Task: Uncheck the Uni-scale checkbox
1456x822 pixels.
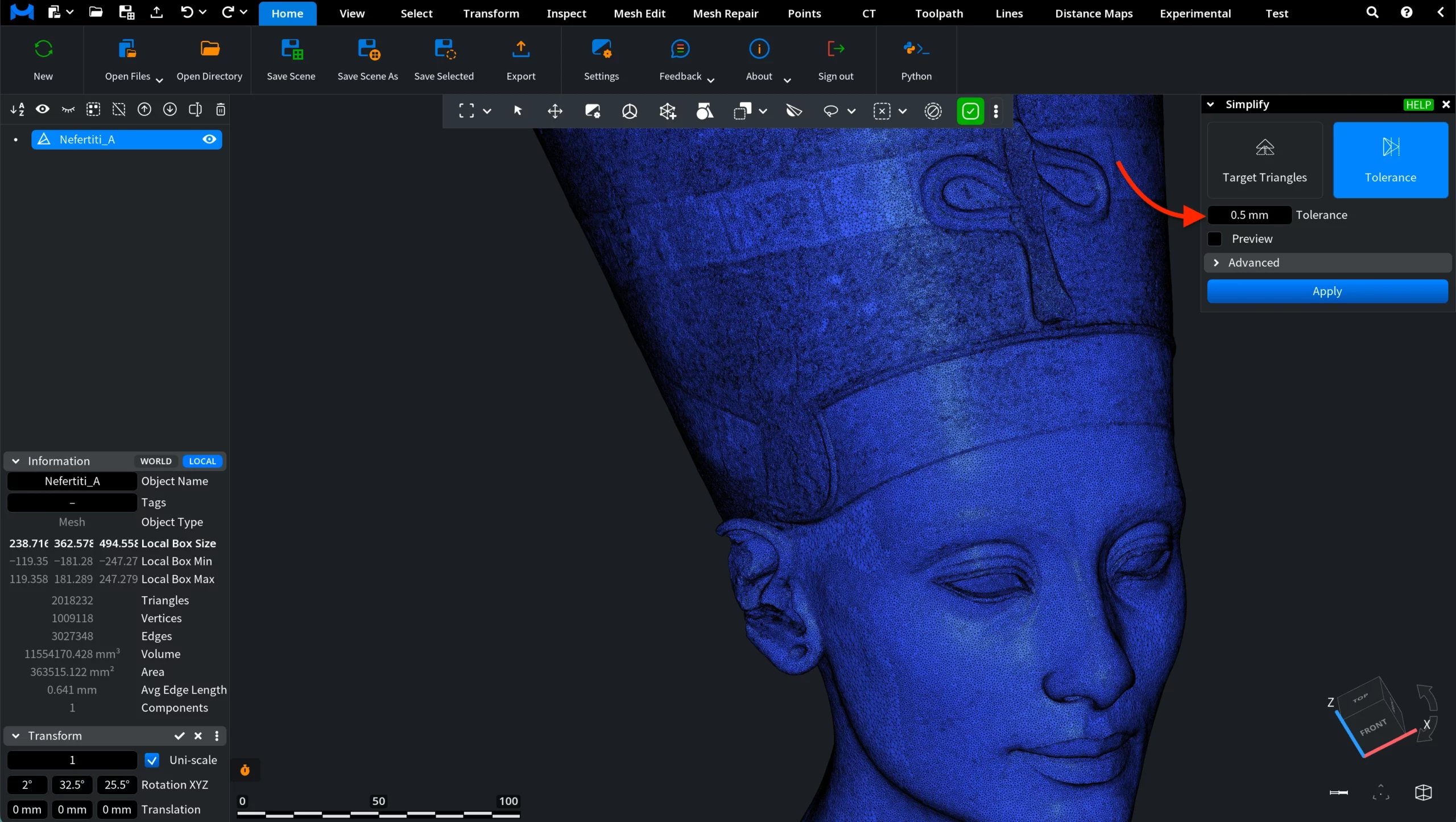Action: (152, 760)
